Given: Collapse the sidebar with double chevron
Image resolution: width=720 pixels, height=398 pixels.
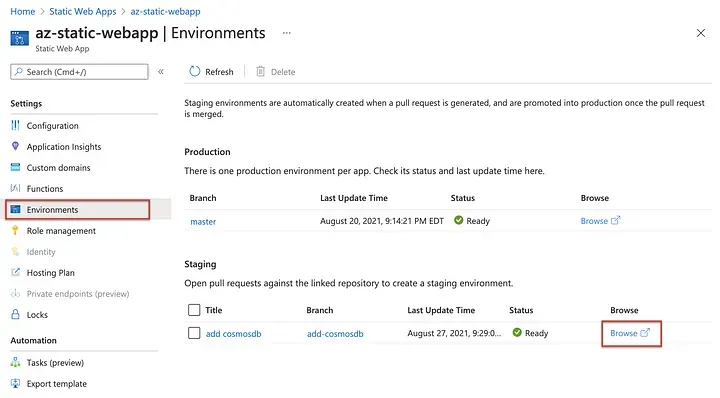Looking at the screenshot, I should pos(161,72).
